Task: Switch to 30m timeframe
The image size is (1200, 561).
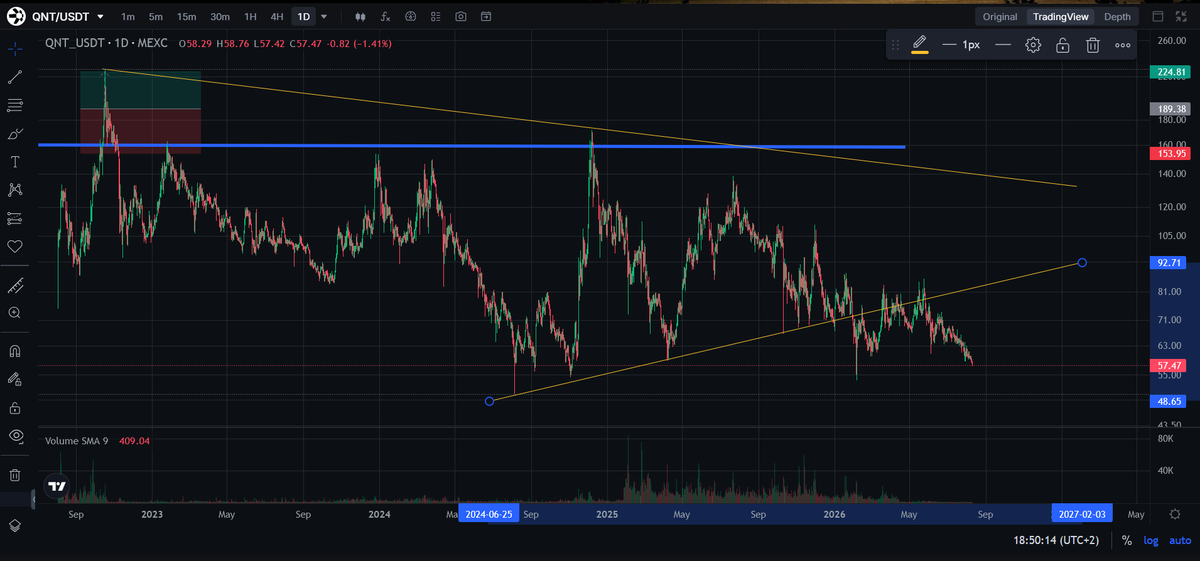Action: click(220, 16)
